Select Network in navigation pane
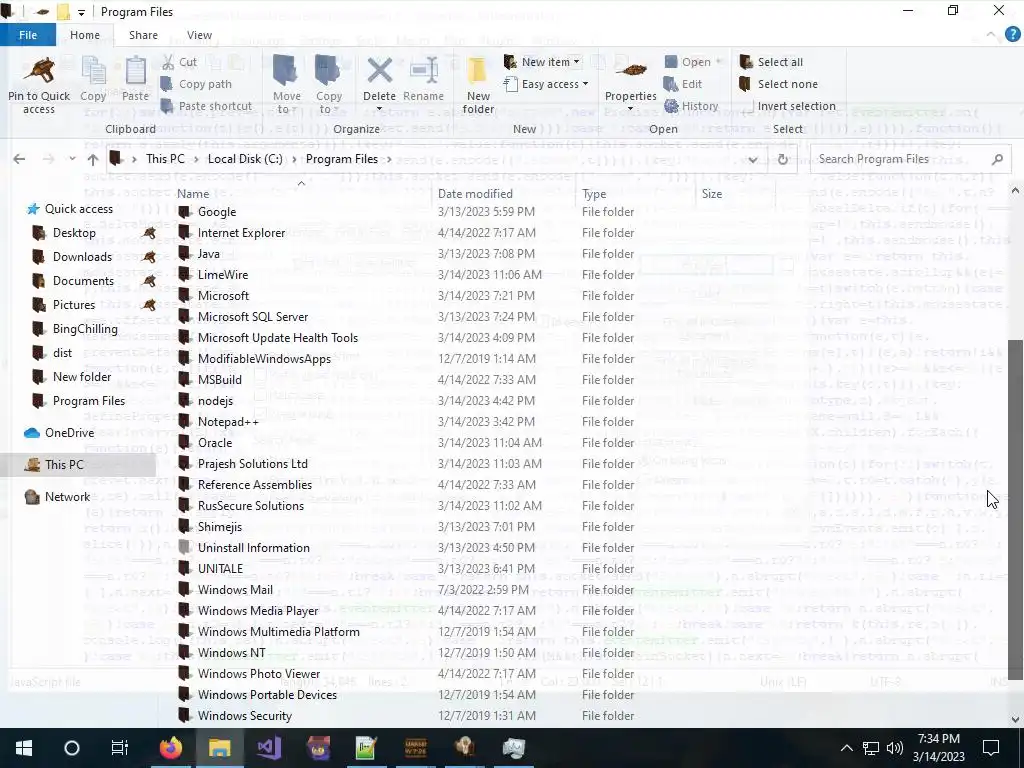This screenshot has height=768, width=1024. click(x=67, y=496)
